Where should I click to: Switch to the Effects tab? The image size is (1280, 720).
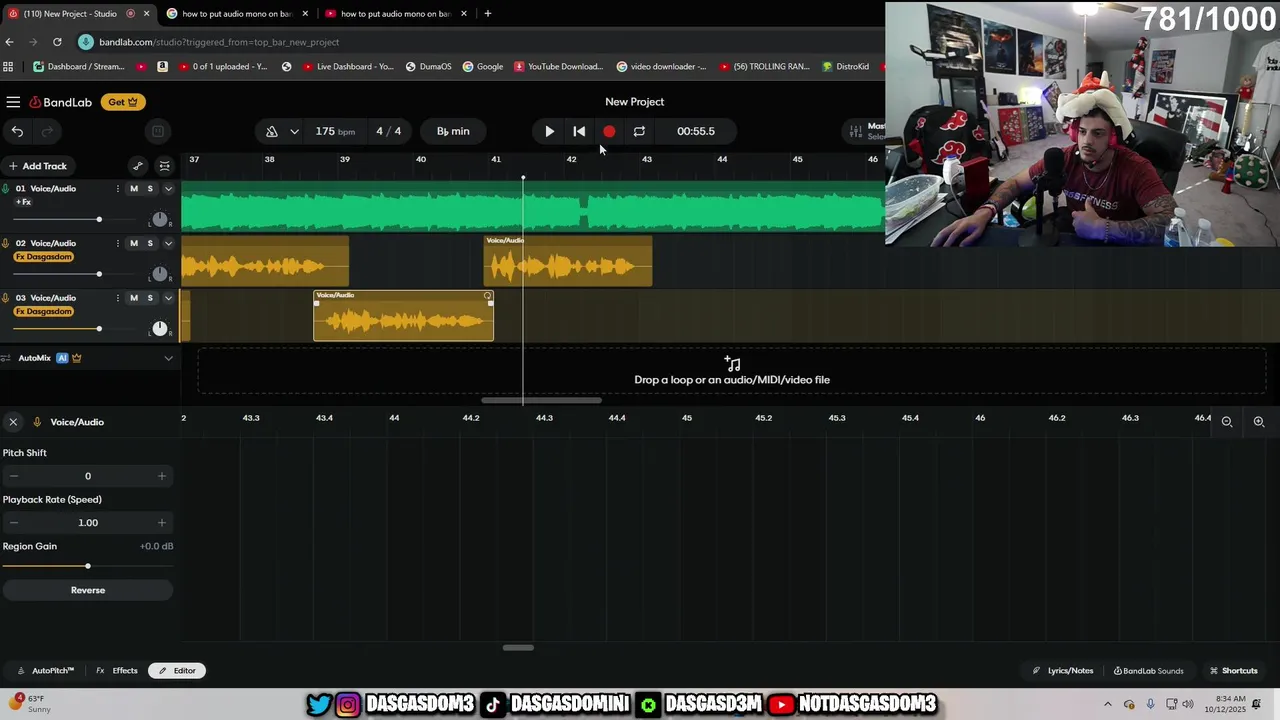pos(117,671)
